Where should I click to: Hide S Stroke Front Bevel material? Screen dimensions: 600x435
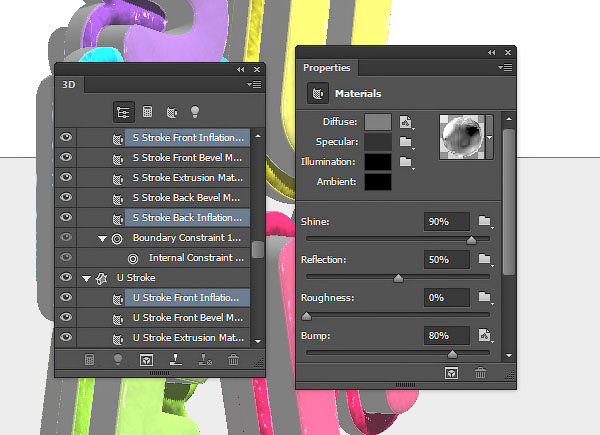[x=66, y=157]
